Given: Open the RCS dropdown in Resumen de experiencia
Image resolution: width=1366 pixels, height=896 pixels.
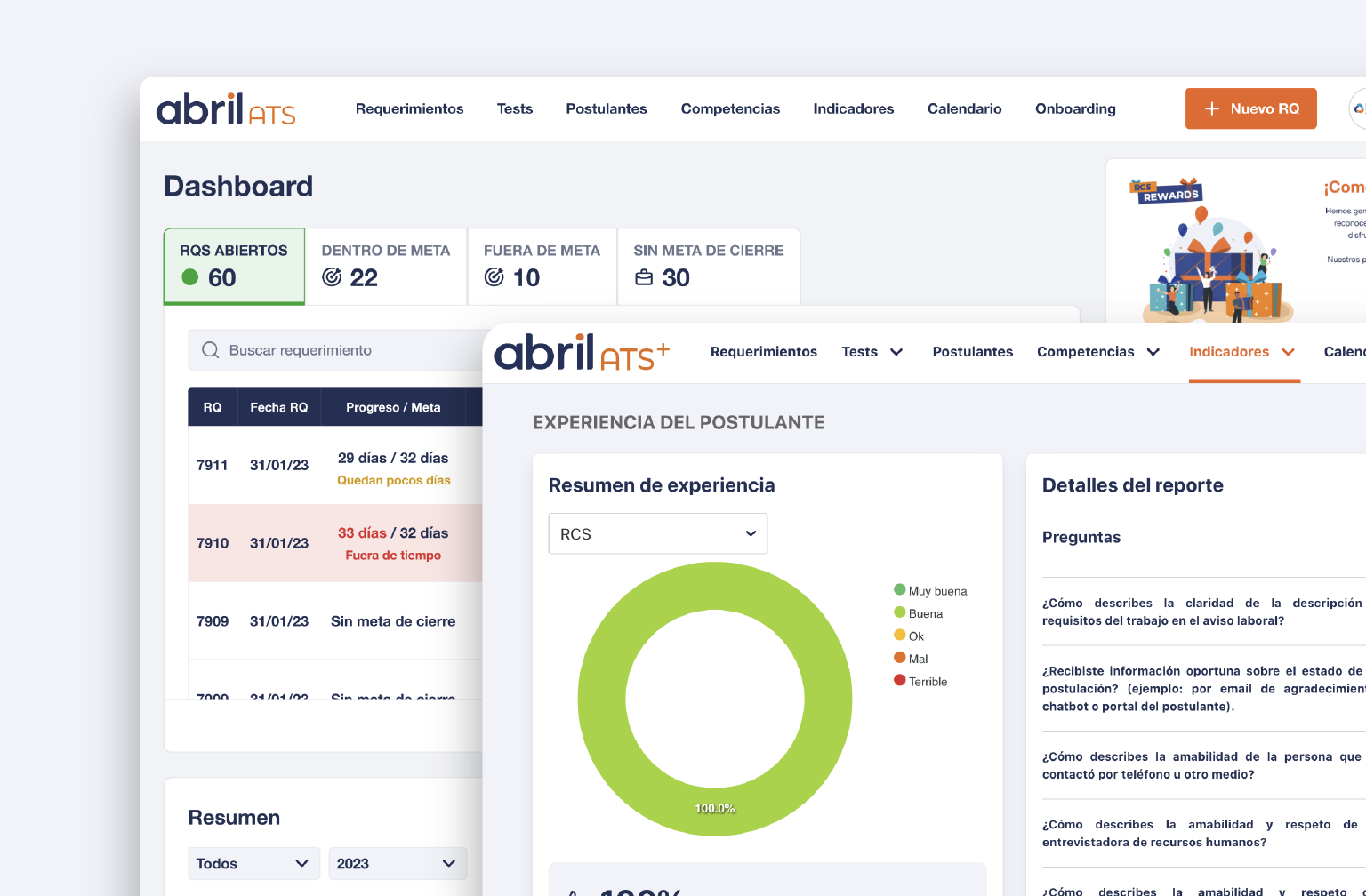Looking at the screenshot, I should pyautogui.click(x=658, y=533).
